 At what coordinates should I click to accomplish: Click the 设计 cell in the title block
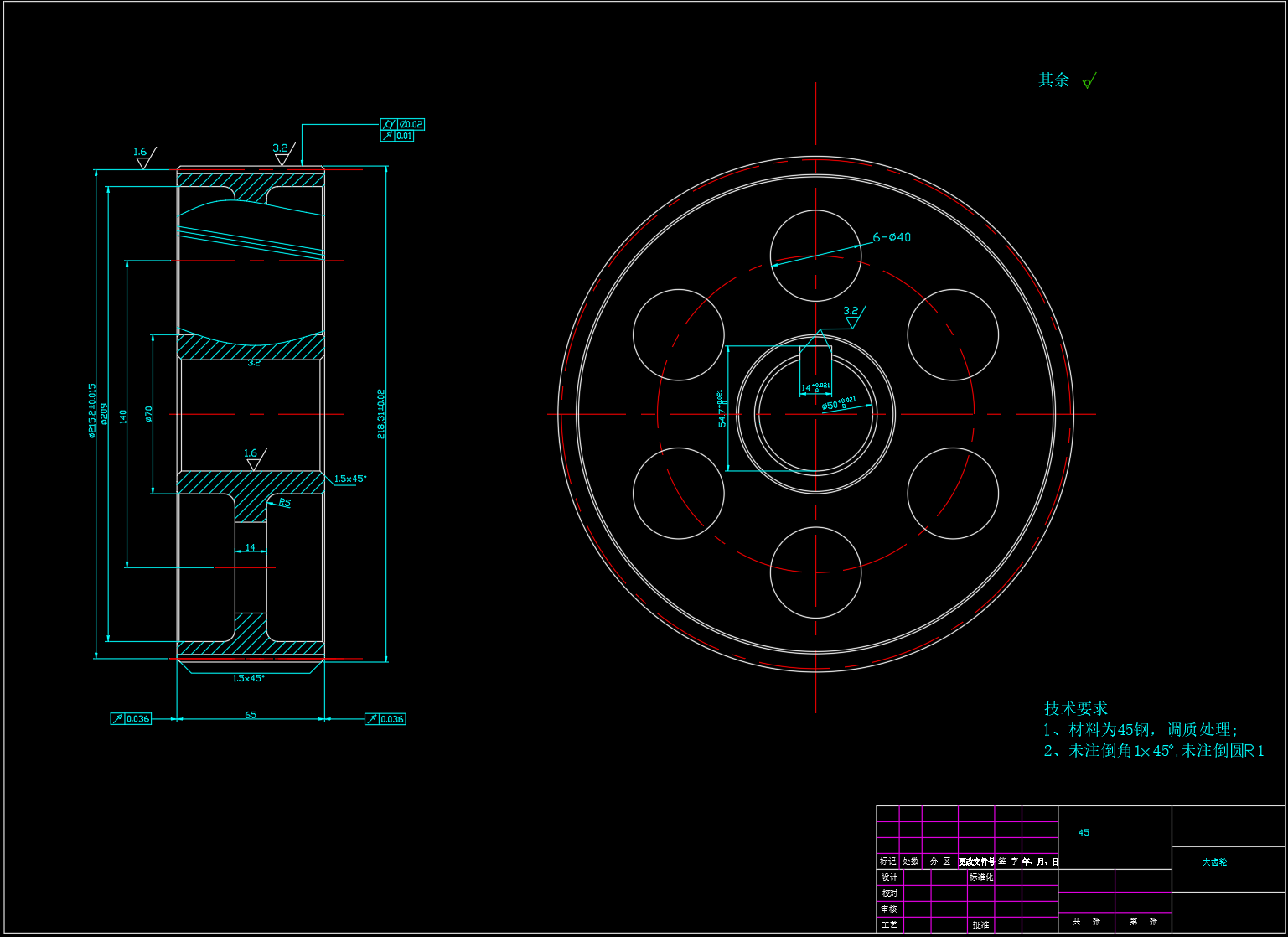pyautogui.click(x=889, y=877)
